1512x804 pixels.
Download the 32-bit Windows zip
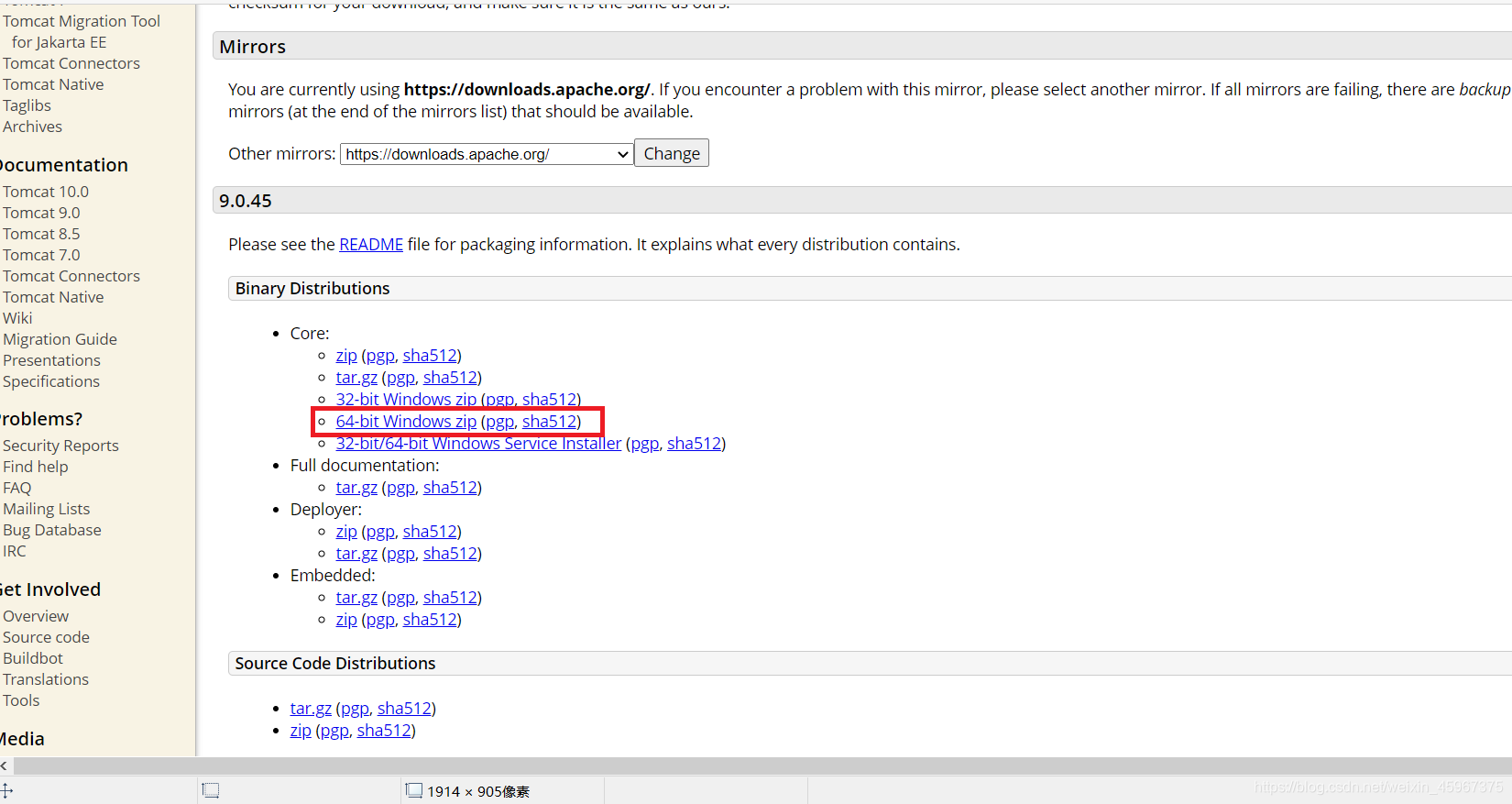pyautogui.click(x=406, y=400)
